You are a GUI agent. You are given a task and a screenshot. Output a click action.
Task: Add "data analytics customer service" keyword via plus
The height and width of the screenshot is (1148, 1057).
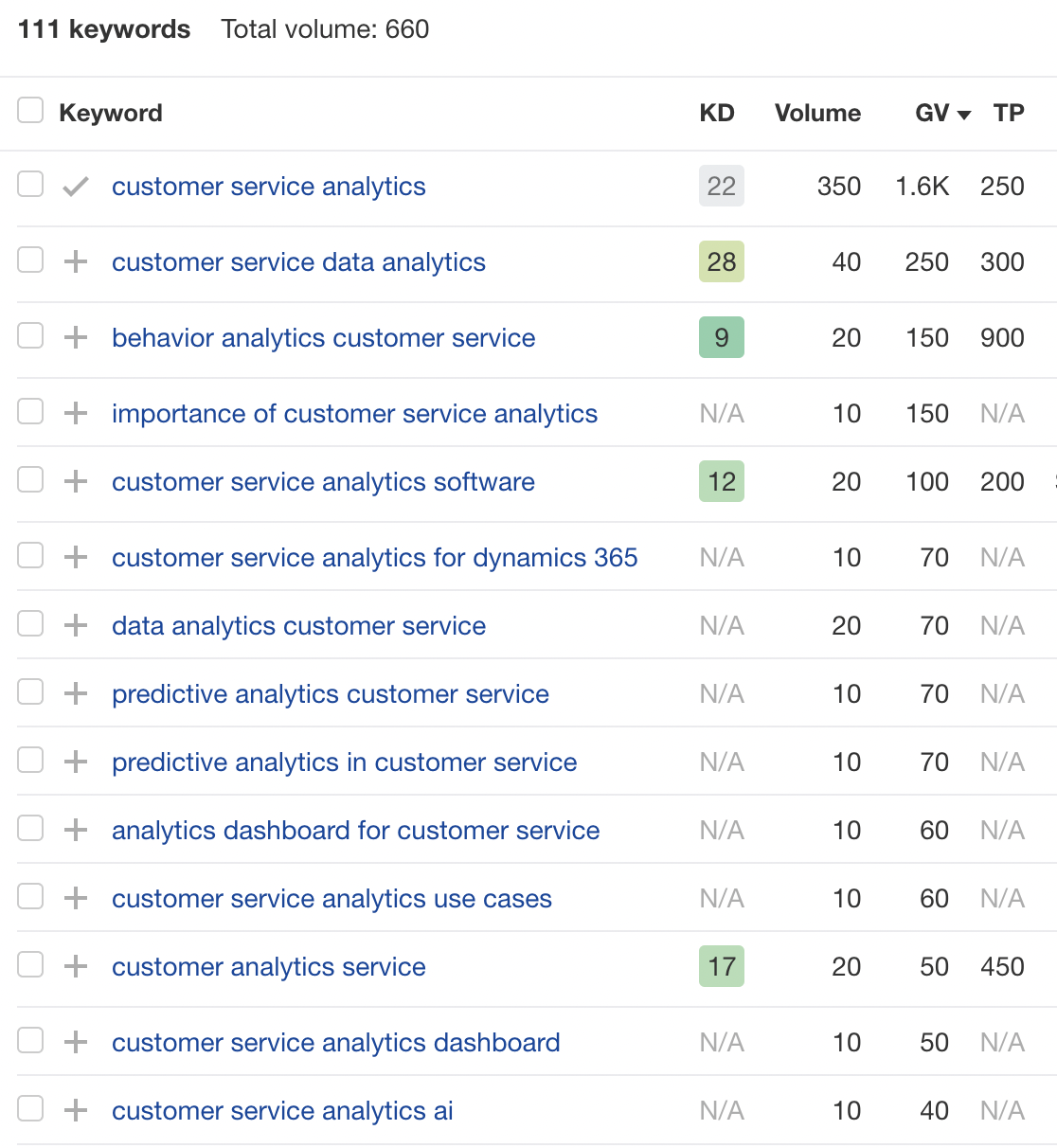coord(76,626)
